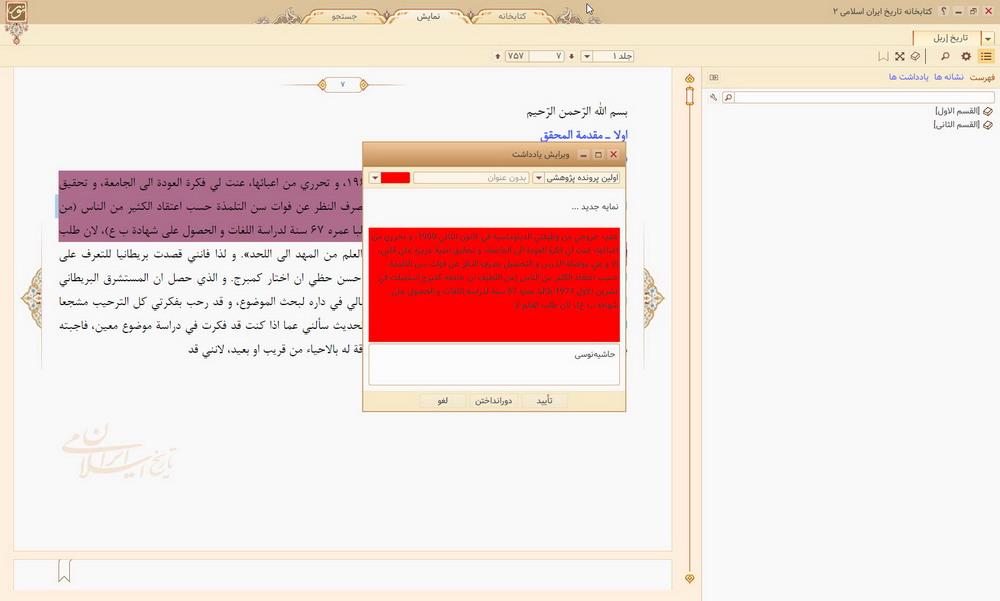Jump to page top with the scroll ornament

coord(689,78)
